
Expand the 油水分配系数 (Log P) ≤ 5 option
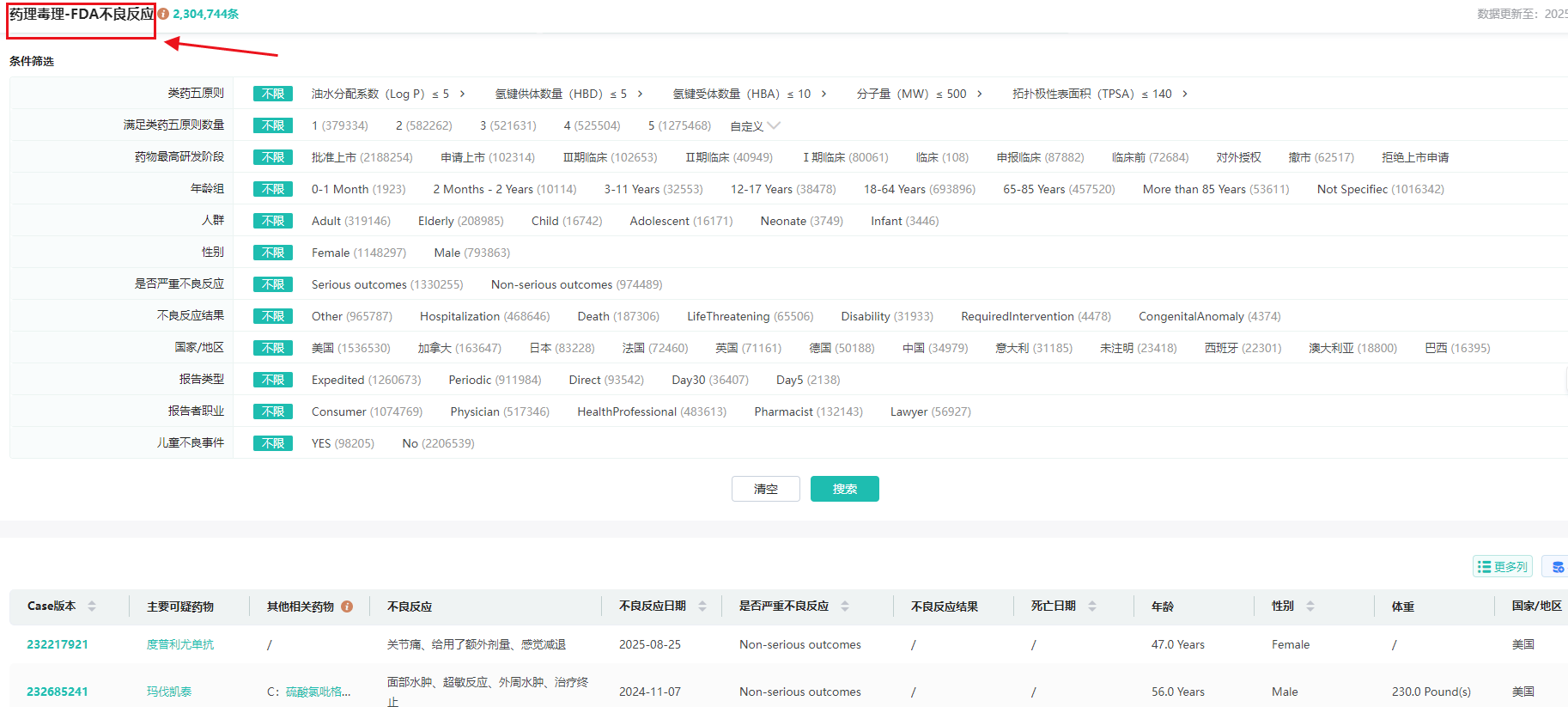463,94
